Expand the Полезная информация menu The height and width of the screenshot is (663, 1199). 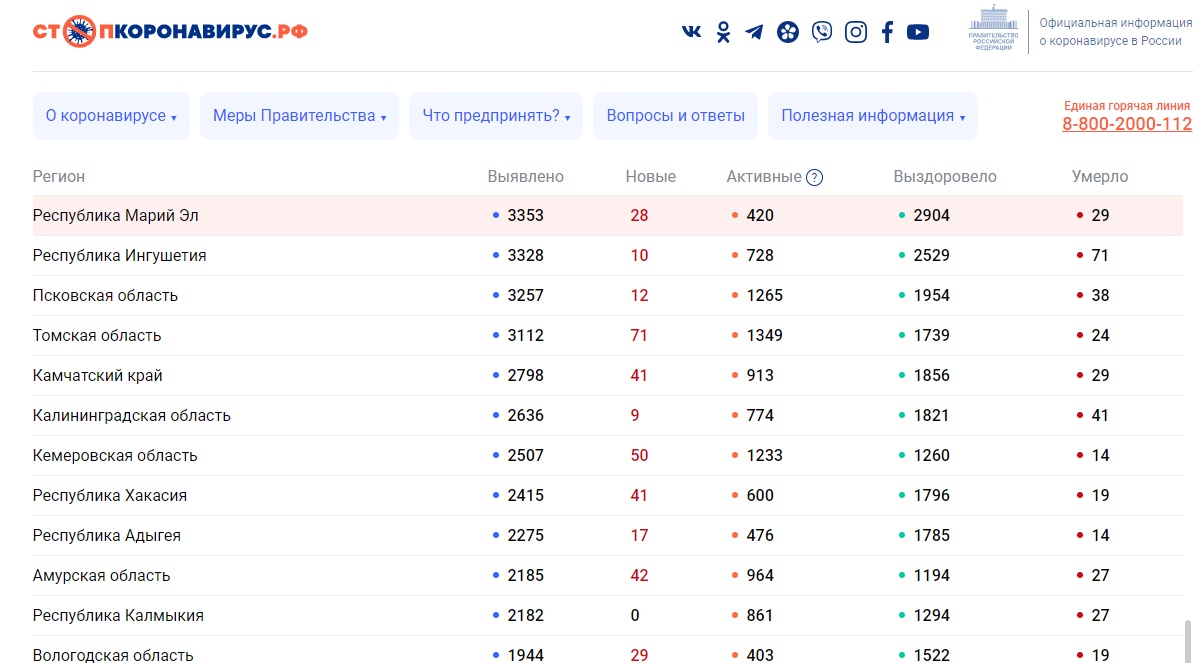click(x=873, y=116)
